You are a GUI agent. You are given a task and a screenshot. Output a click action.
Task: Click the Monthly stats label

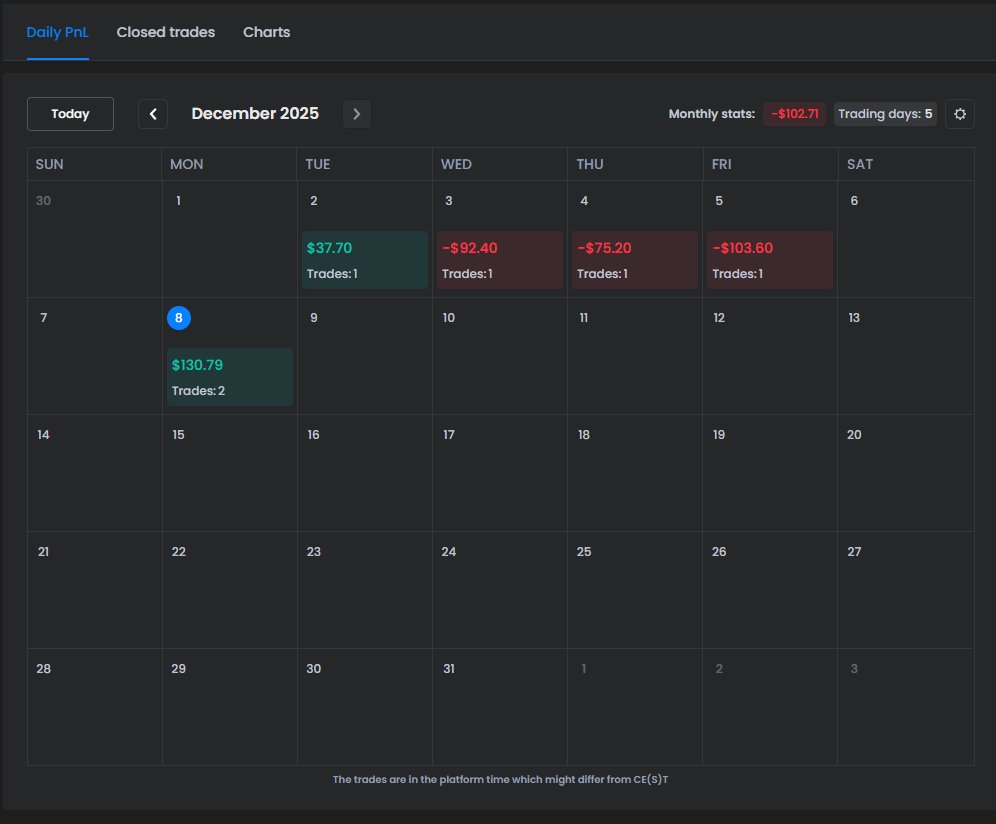tap(711, 114)
